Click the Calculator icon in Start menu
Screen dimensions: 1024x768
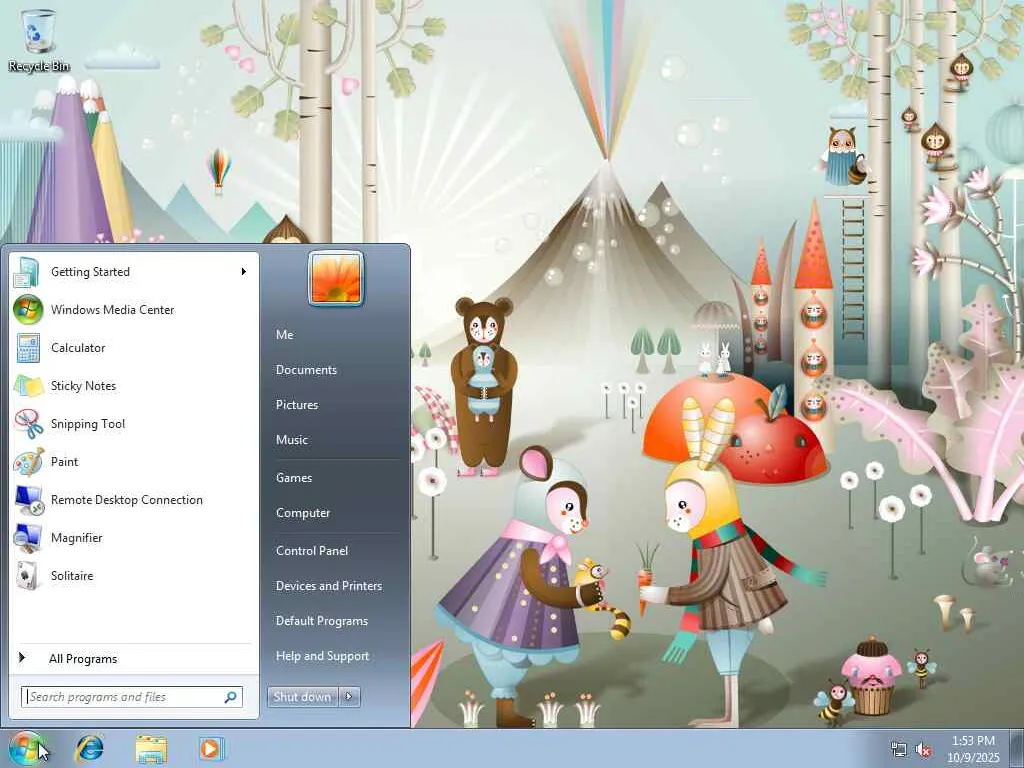point(27,347)
